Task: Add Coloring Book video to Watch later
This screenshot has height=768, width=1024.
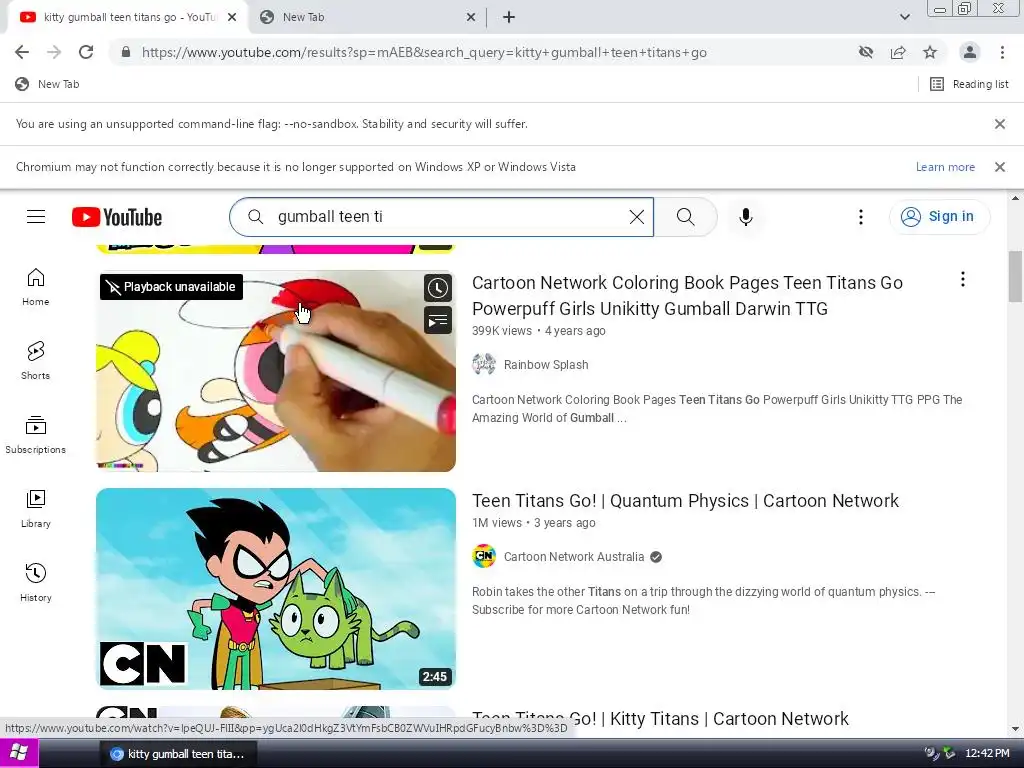Action: click(x=438, y=288)
